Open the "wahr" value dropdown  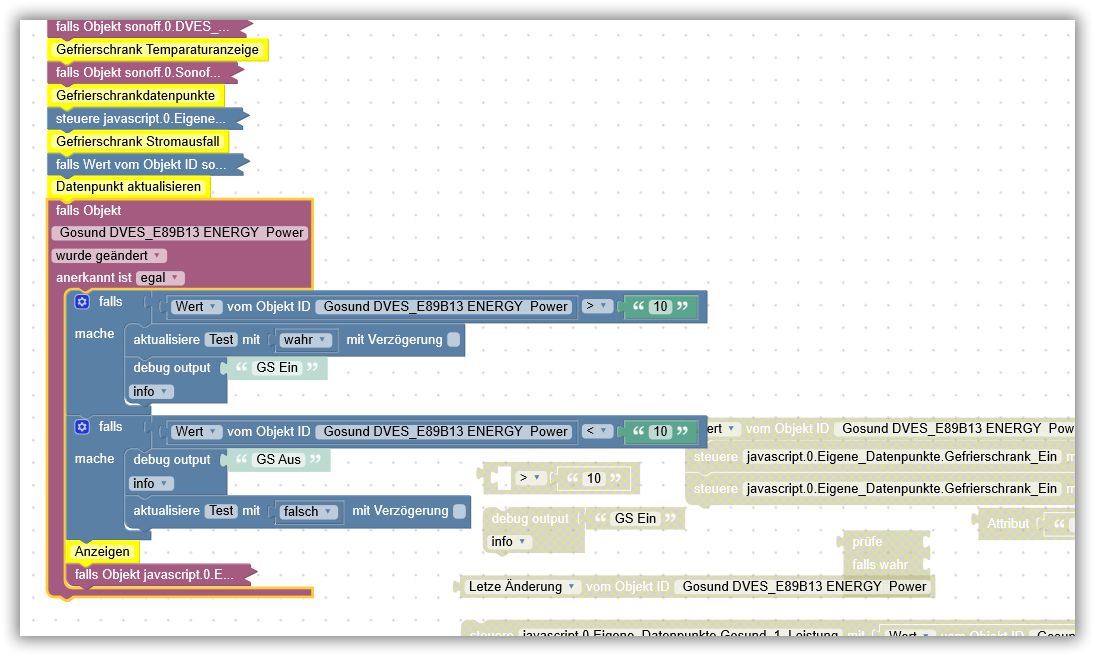click(x=306, y=339)
